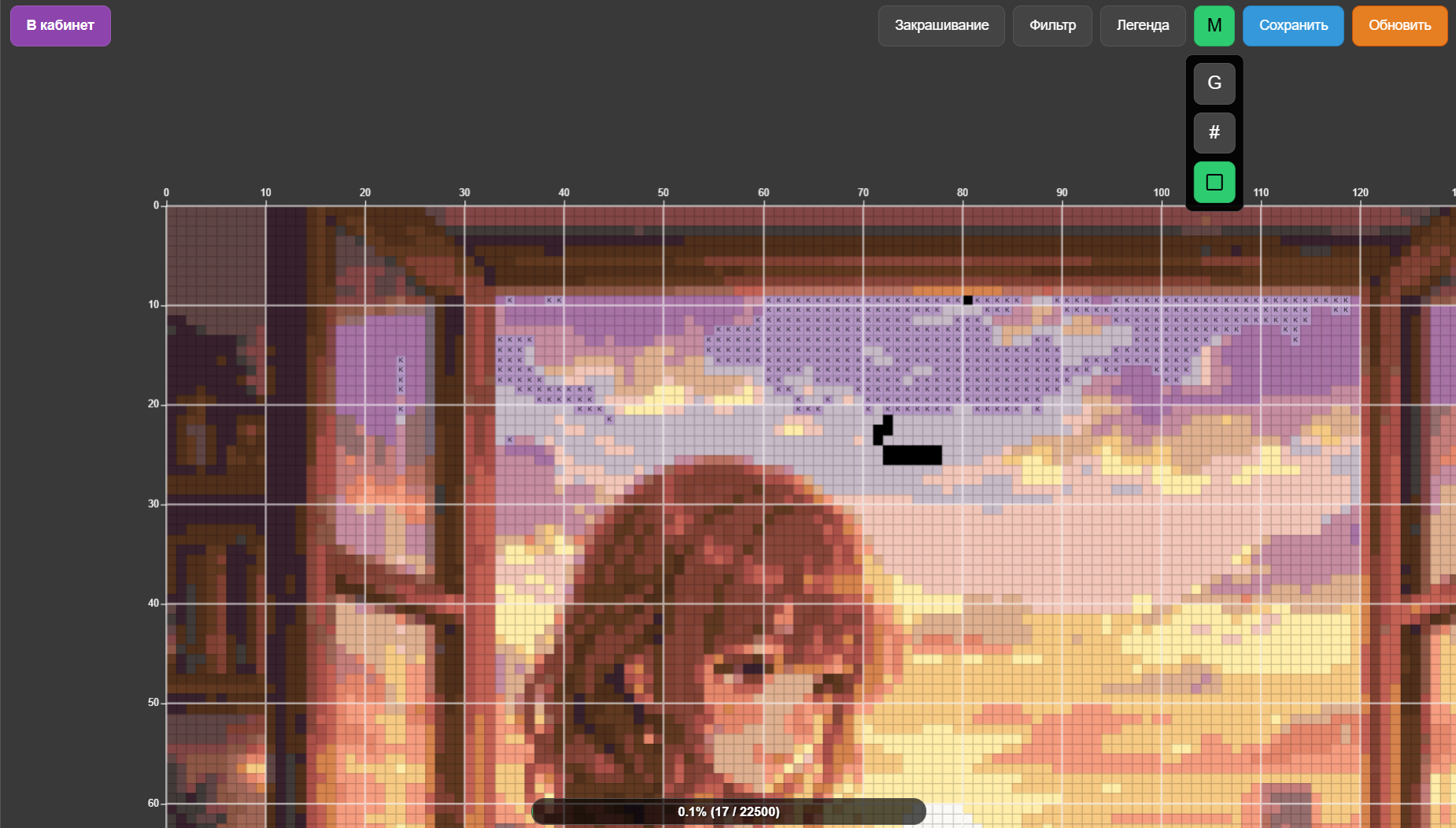The image size is (1456, 828).
Task: Save the pattern with Сохранить
Action: 1293,26
